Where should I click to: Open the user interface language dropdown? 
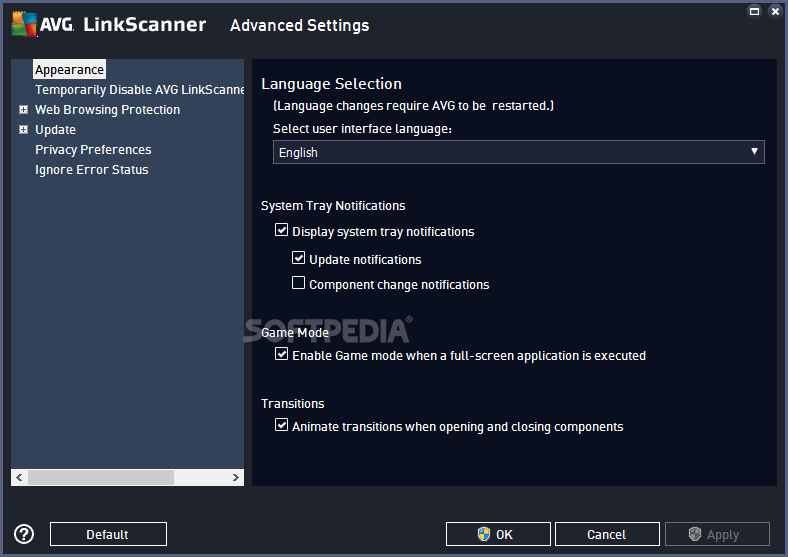pyautogui.click(x=519, y=152)
